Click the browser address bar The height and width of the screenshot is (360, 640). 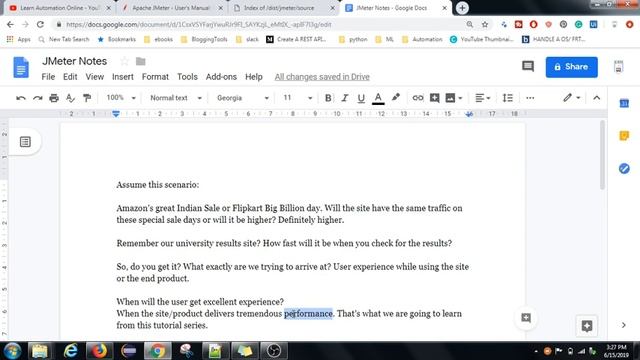tap(261, 24)
